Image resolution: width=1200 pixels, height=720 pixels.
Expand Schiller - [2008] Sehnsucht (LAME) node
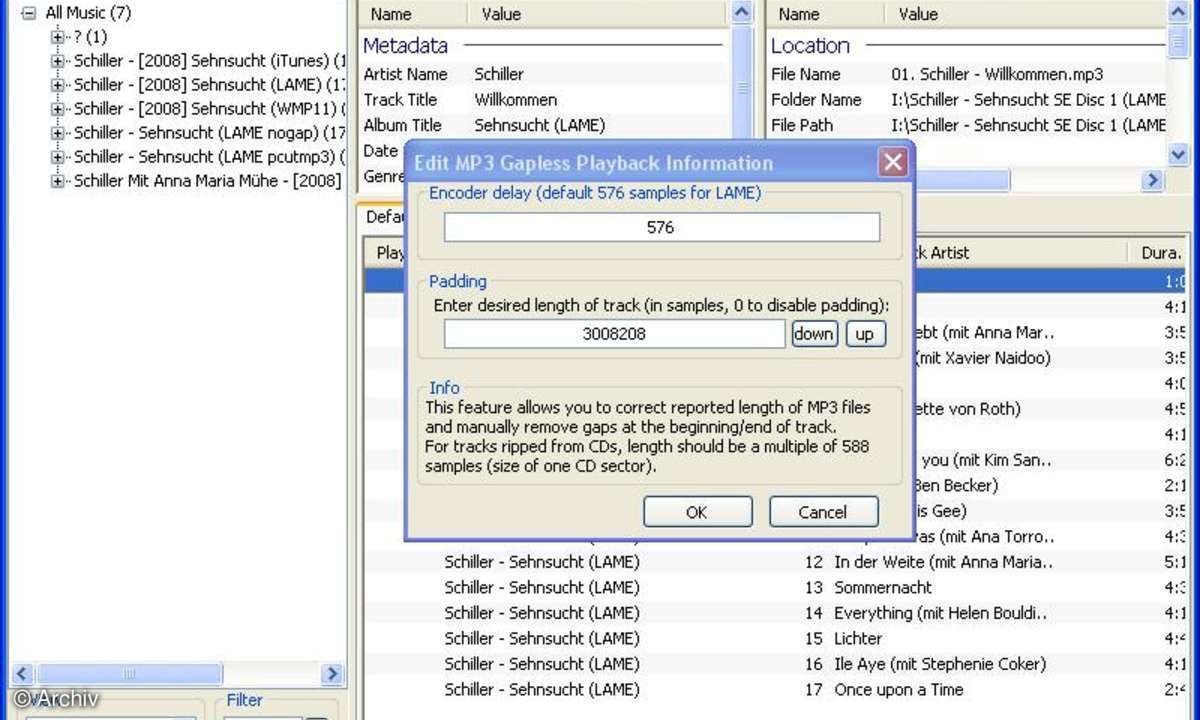pyautogui.click(x=57, y=85)
